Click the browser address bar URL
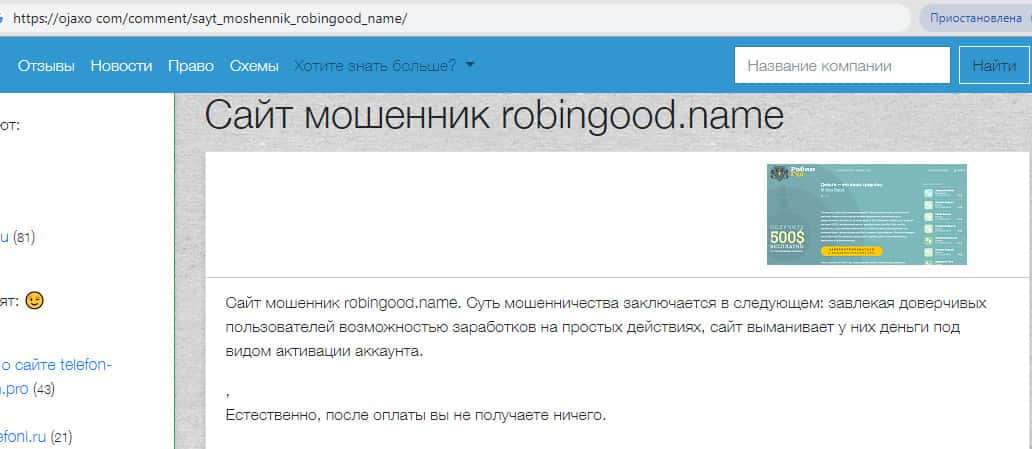 click(x=209, y=18)
